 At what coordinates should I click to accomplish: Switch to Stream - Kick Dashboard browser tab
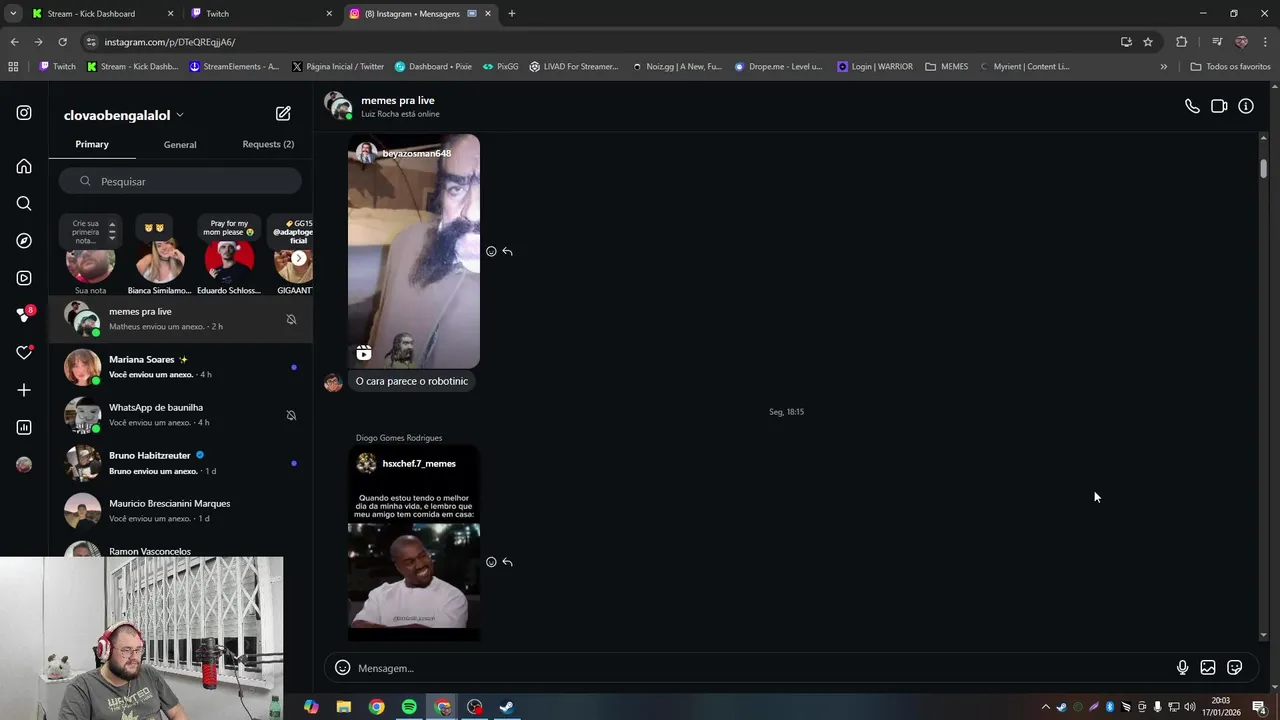coord(101,13)
